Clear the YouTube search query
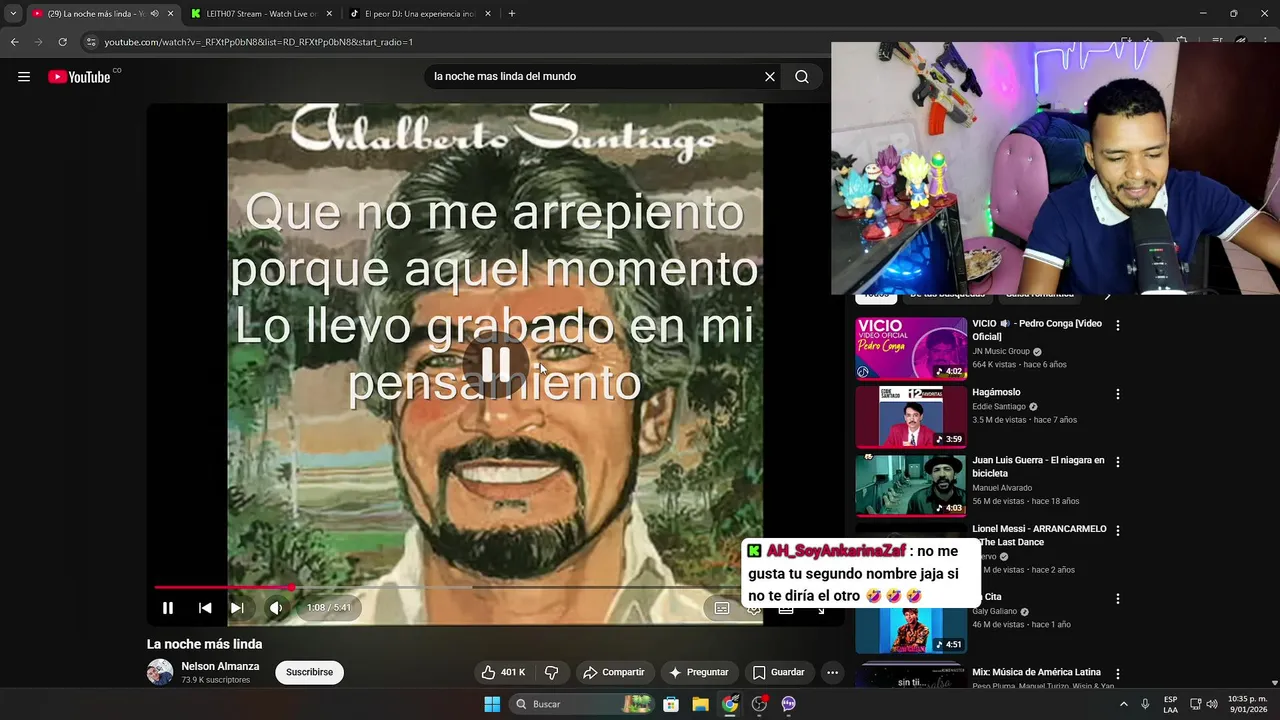The height and width of the screenshot is (720, 1280). pos(770,77)
